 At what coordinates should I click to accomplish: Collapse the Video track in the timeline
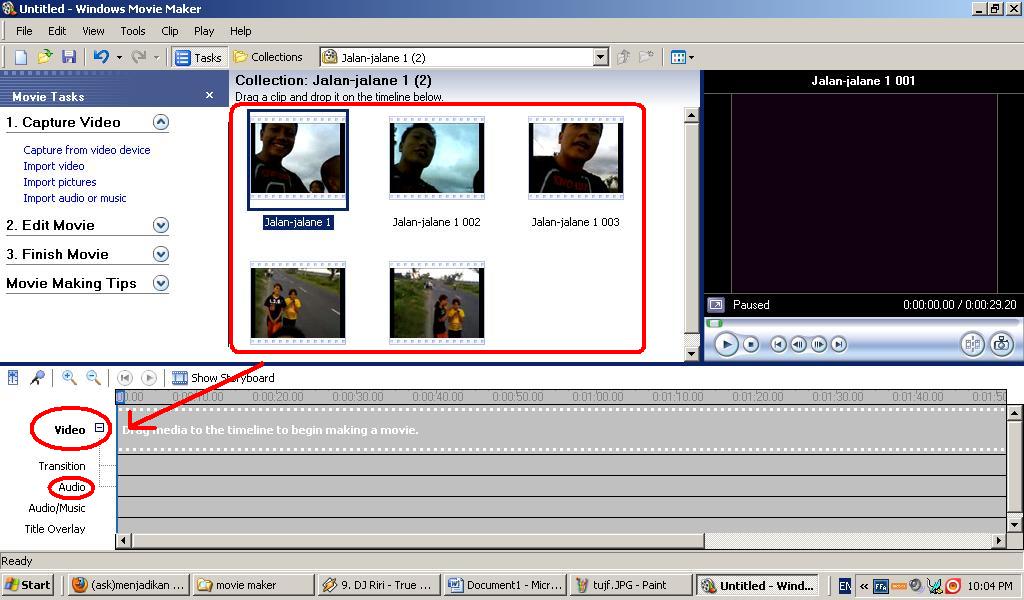(98, 428)
